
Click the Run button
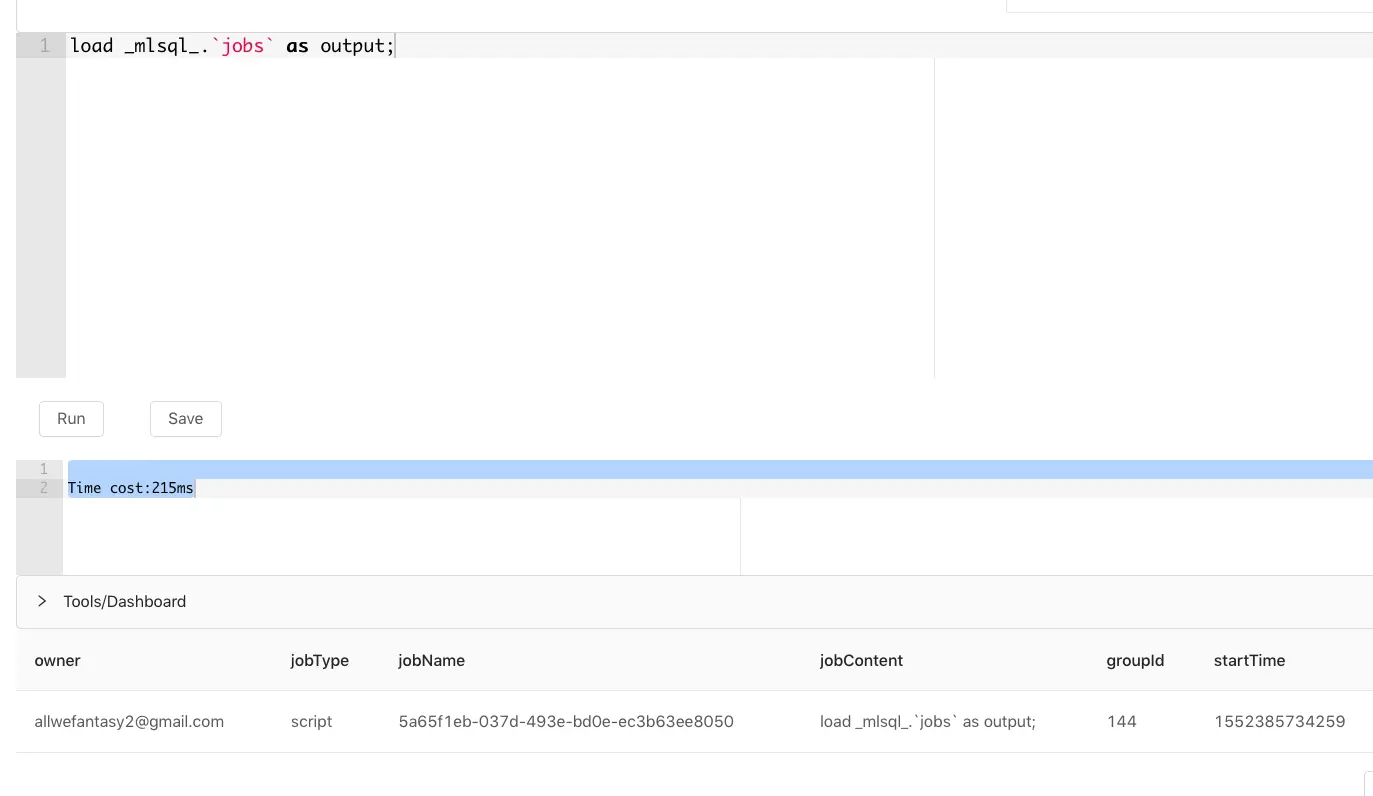71,419
